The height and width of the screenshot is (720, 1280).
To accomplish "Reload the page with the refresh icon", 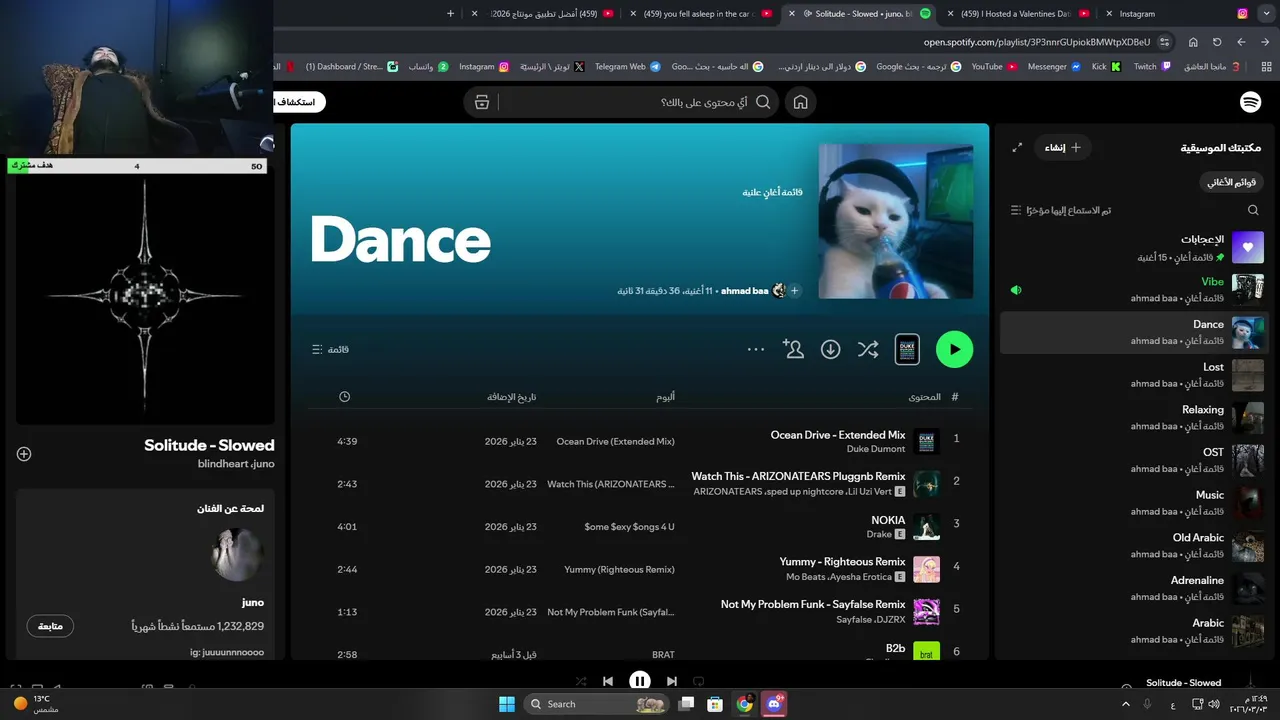I will (1217, 42).
